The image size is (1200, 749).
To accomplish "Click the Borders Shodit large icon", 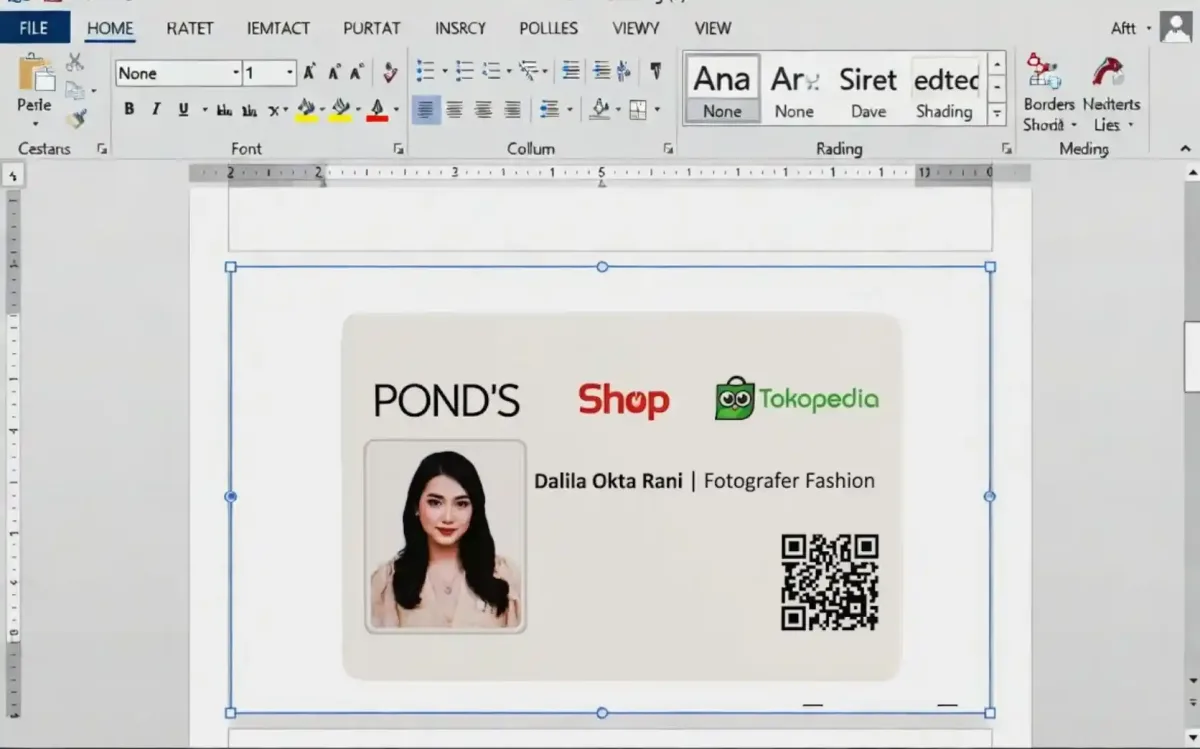I will pyautogui.click(x=1042, y=73).
